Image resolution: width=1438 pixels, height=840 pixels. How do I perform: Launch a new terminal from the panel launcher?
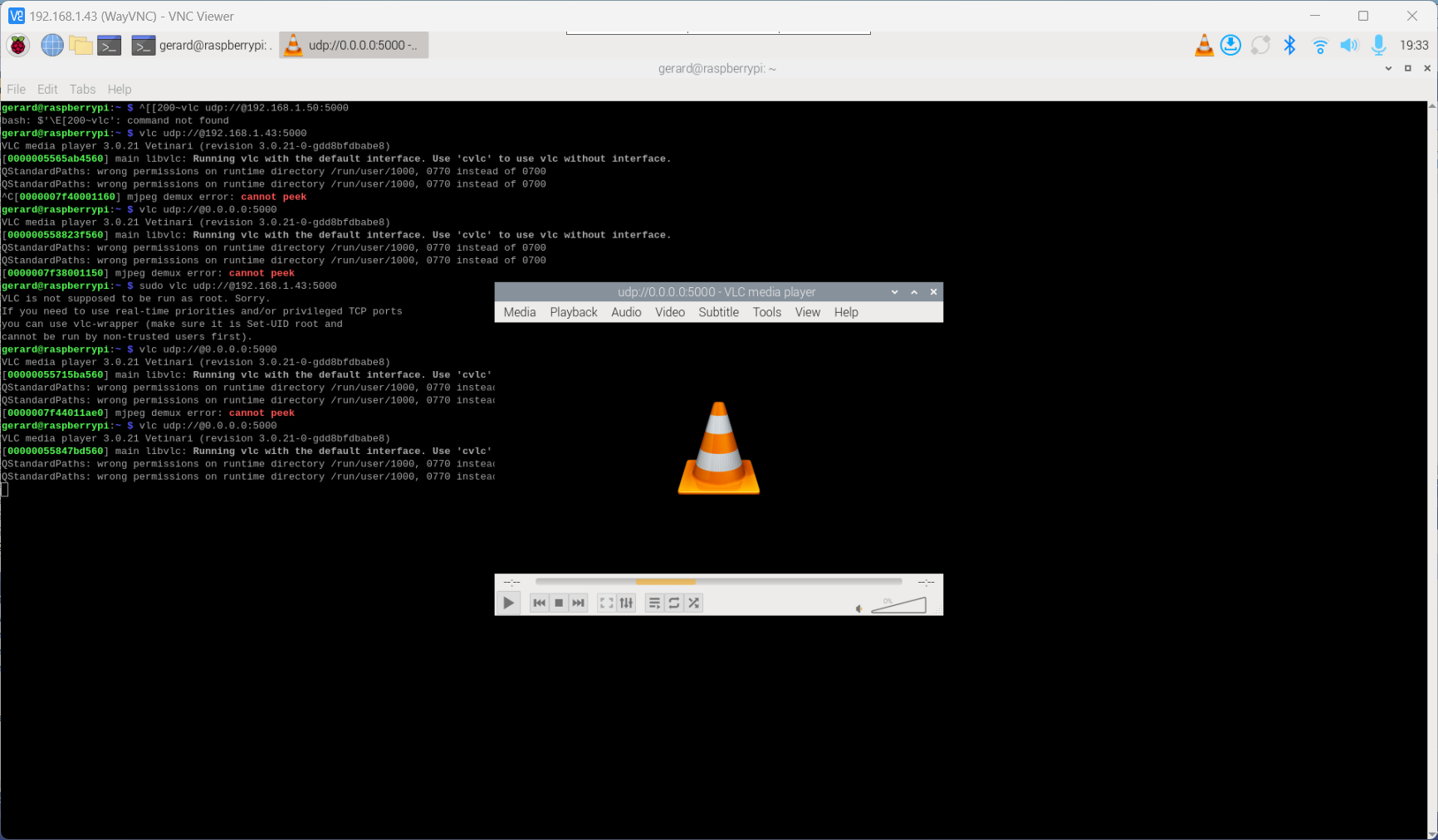(x=110, y=45)
